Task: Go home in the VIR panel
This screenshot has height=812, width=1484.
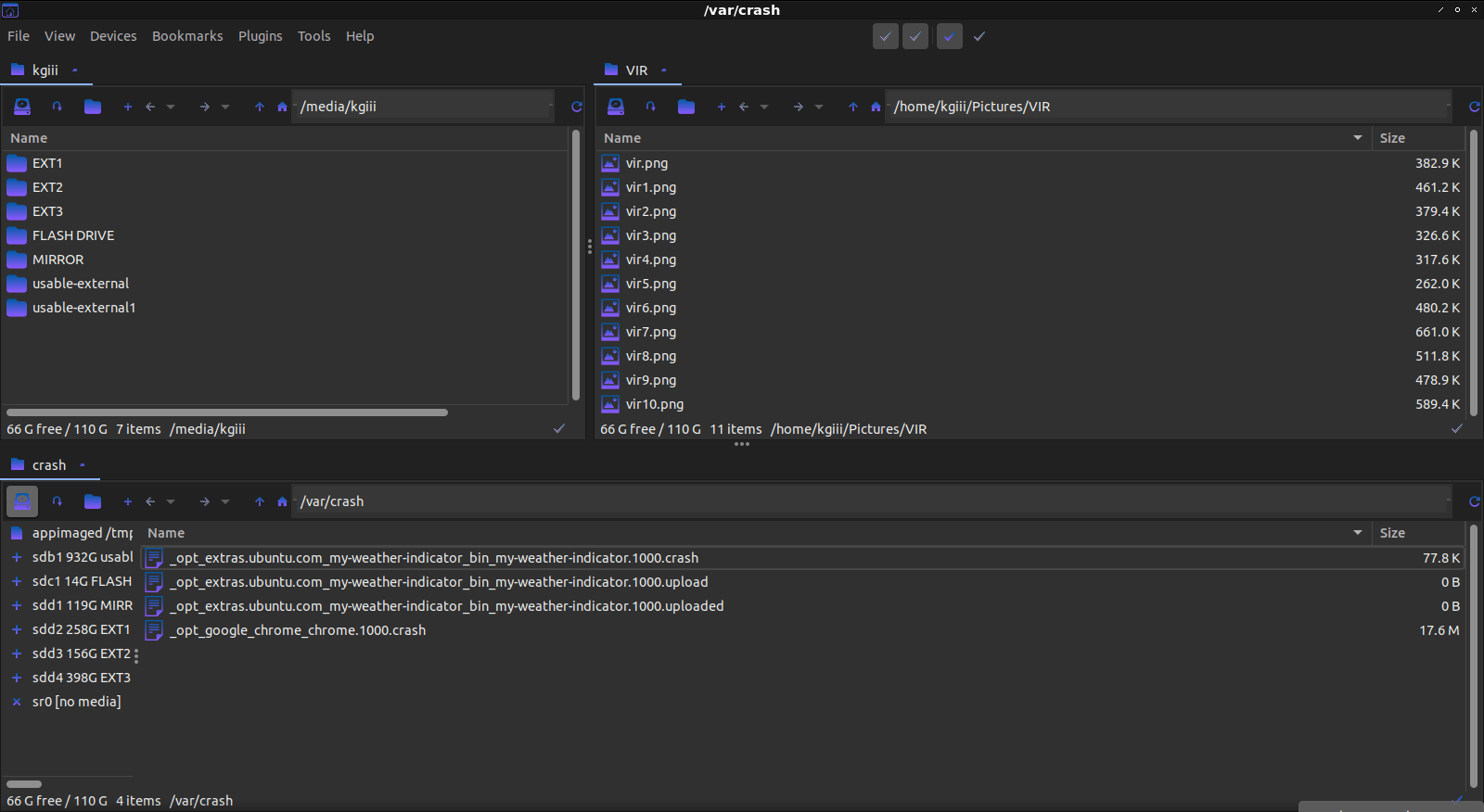Action: (x=876, y=107)
